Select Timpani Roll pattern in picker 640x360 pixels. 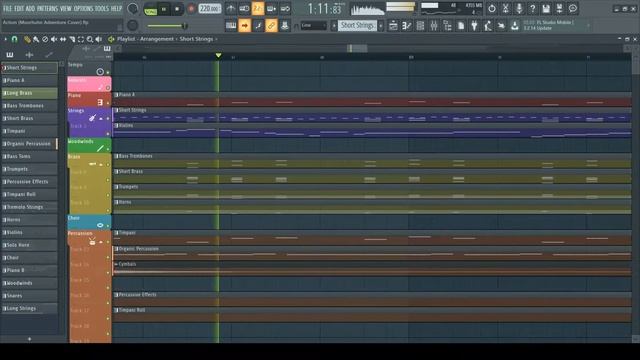29,194
